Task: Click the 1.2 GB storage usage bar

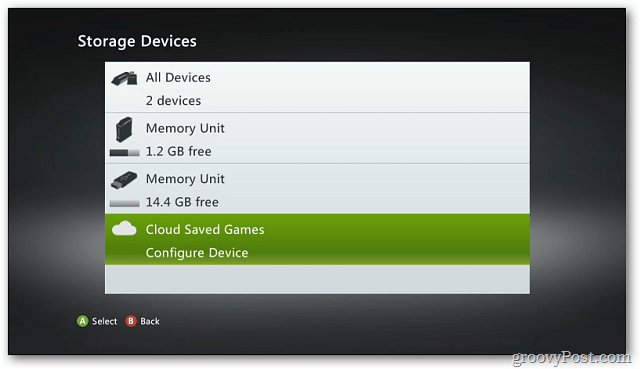Action: [124, 153]
